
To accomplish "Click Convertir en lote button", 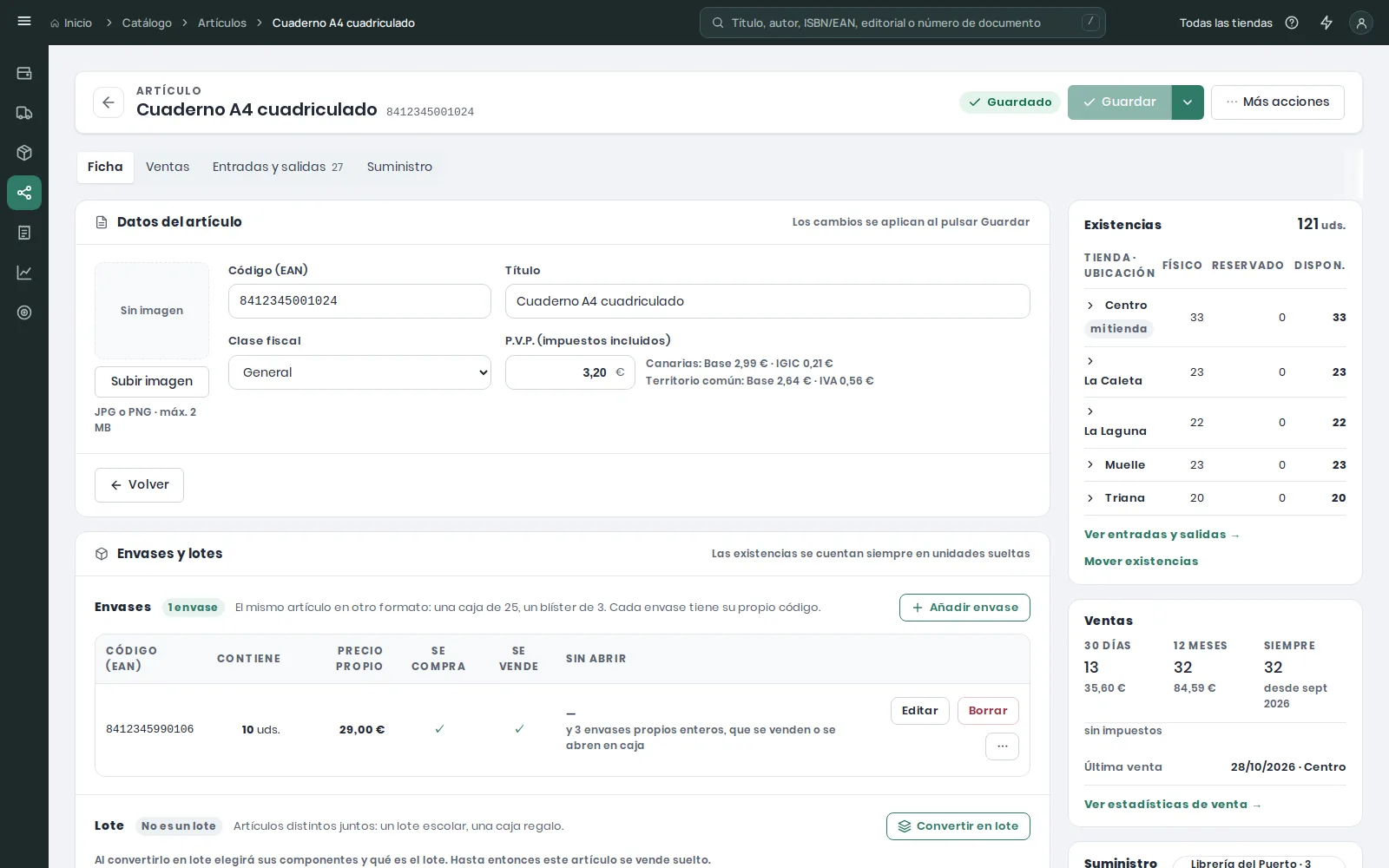I will point(958,826).
